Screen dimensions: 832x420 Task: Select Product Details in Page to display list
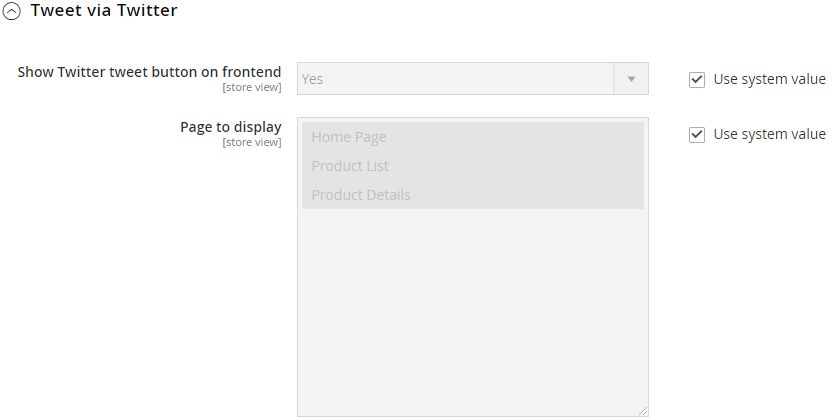tap(361, 195)
